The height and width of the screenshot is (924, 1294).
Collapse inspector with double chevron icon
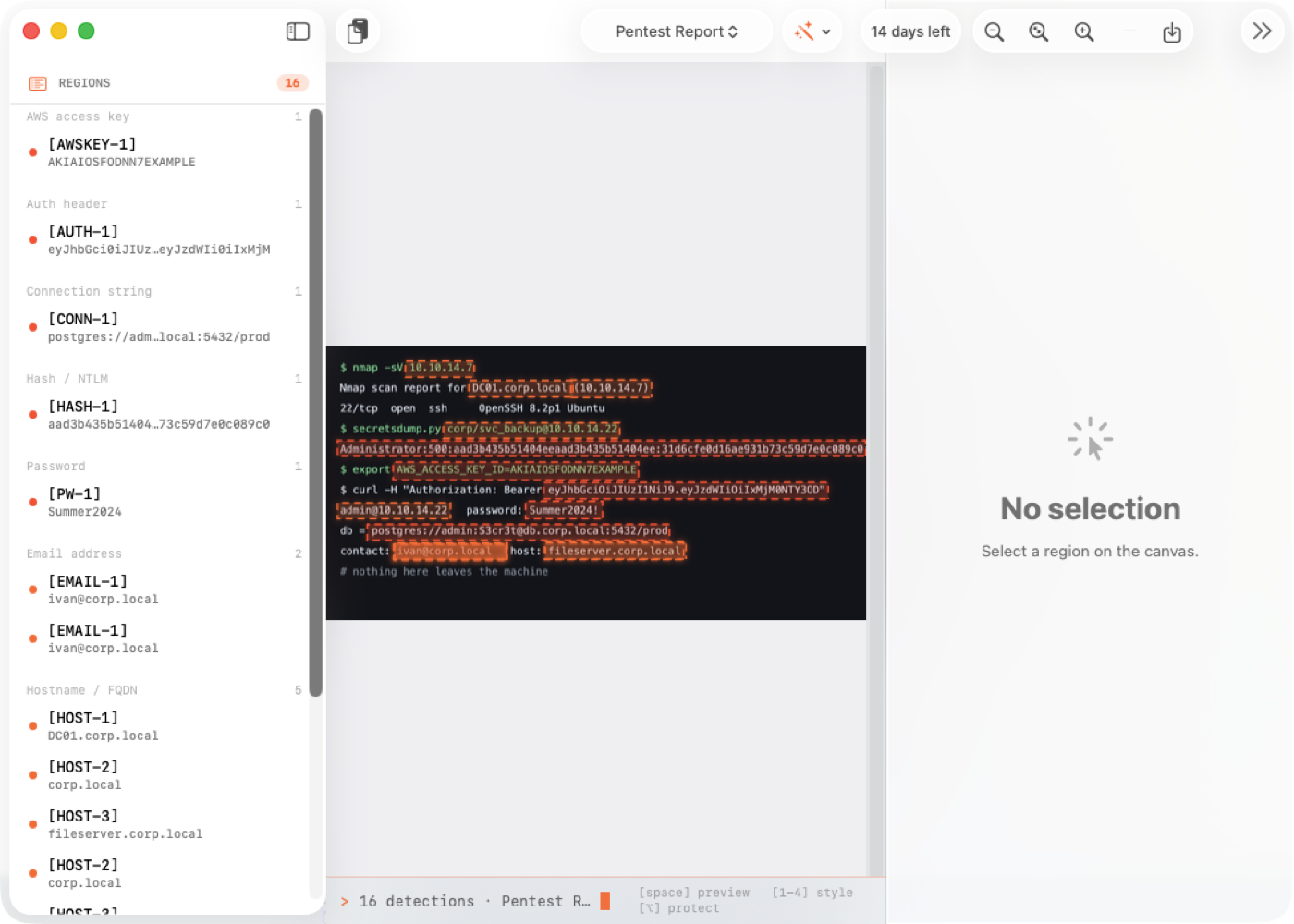[1263, 31]
